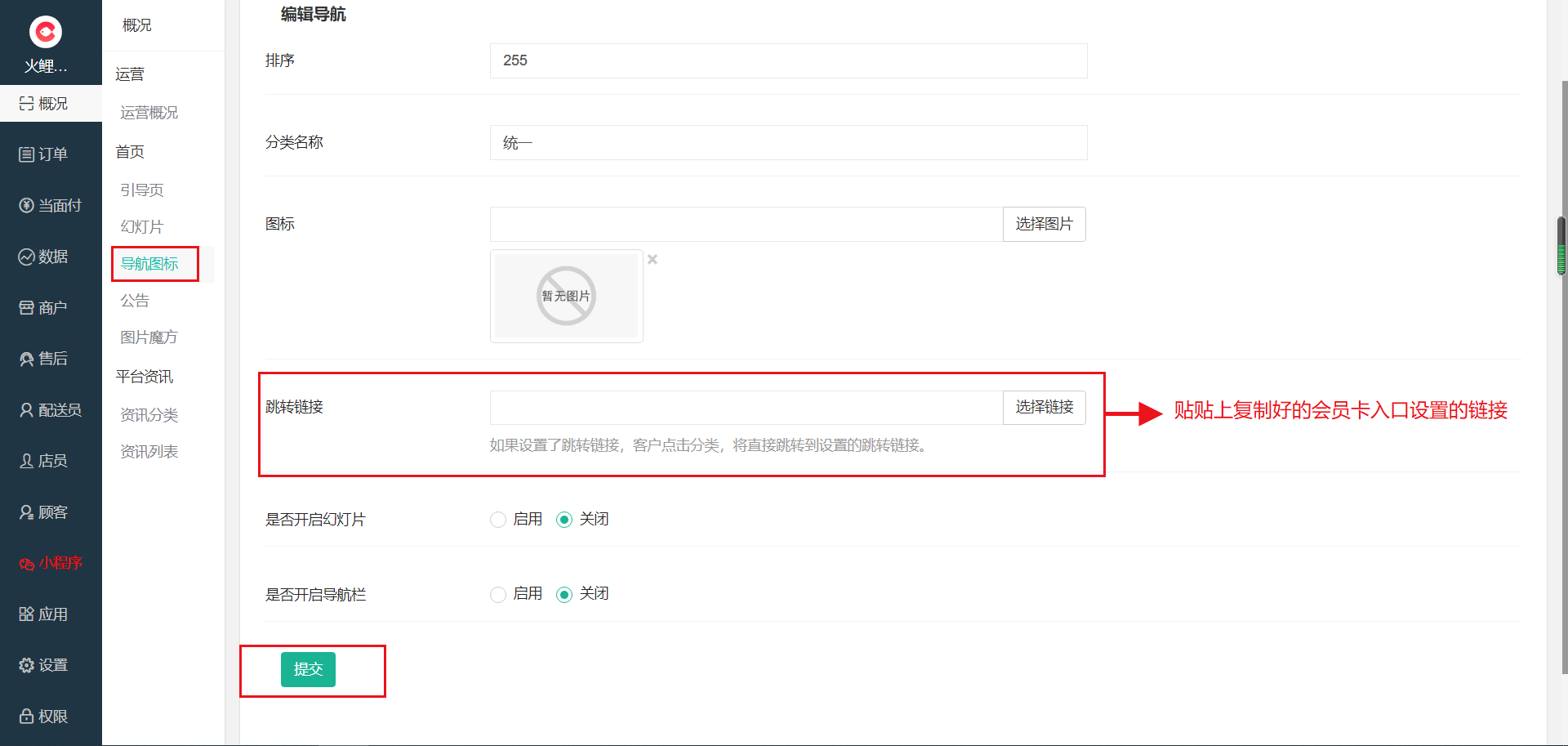Open the 应用 apps section

point(51,614)
